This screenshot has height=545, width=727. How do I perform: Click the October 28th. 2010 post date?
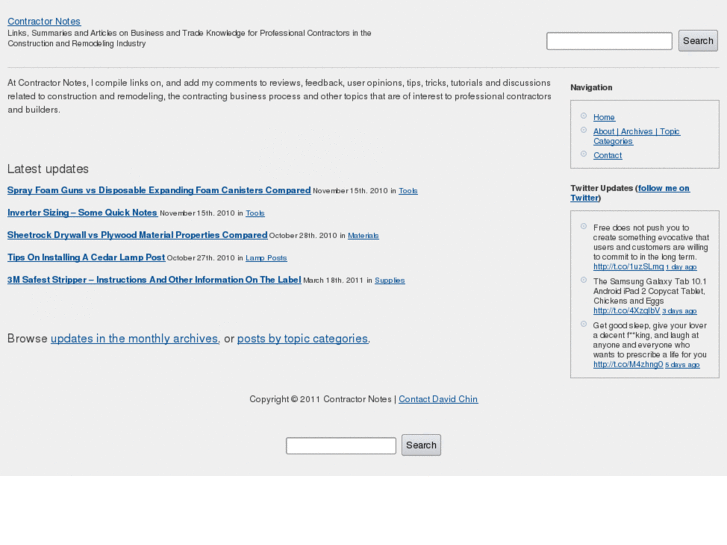(x=303, y=236)
